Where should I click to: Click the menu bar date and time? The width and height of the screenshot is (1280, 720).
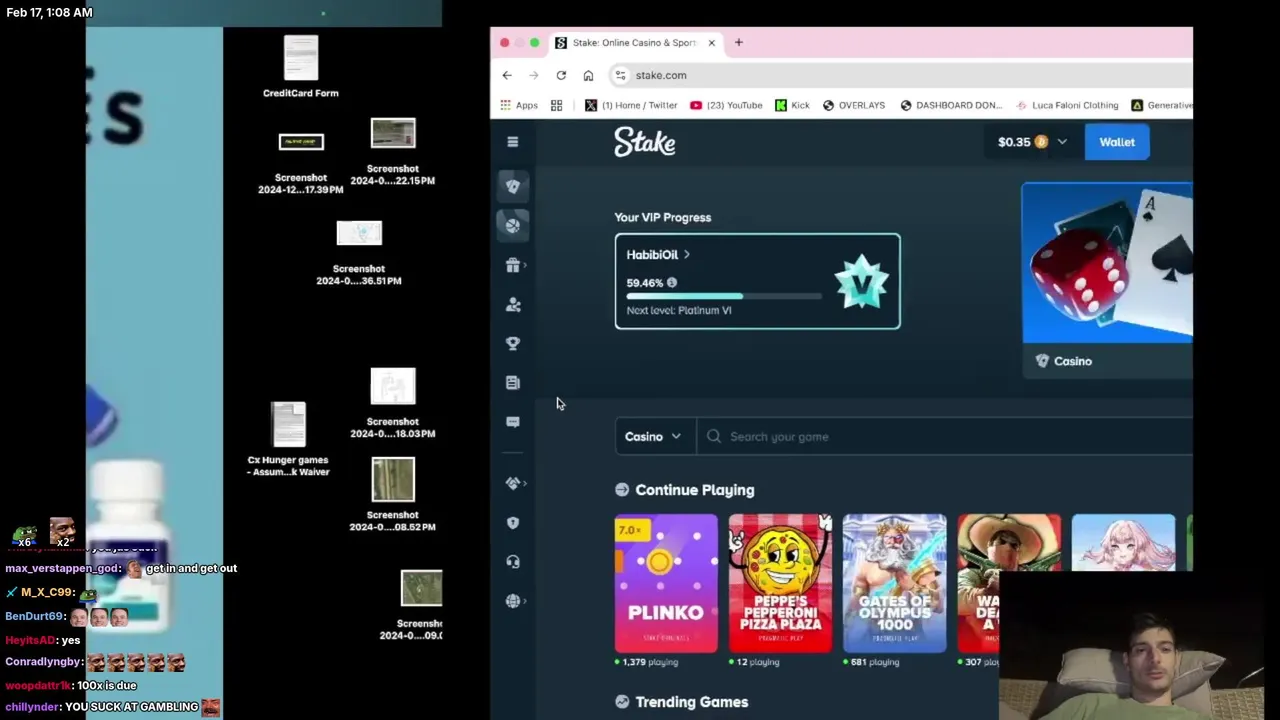click(50, 12)
